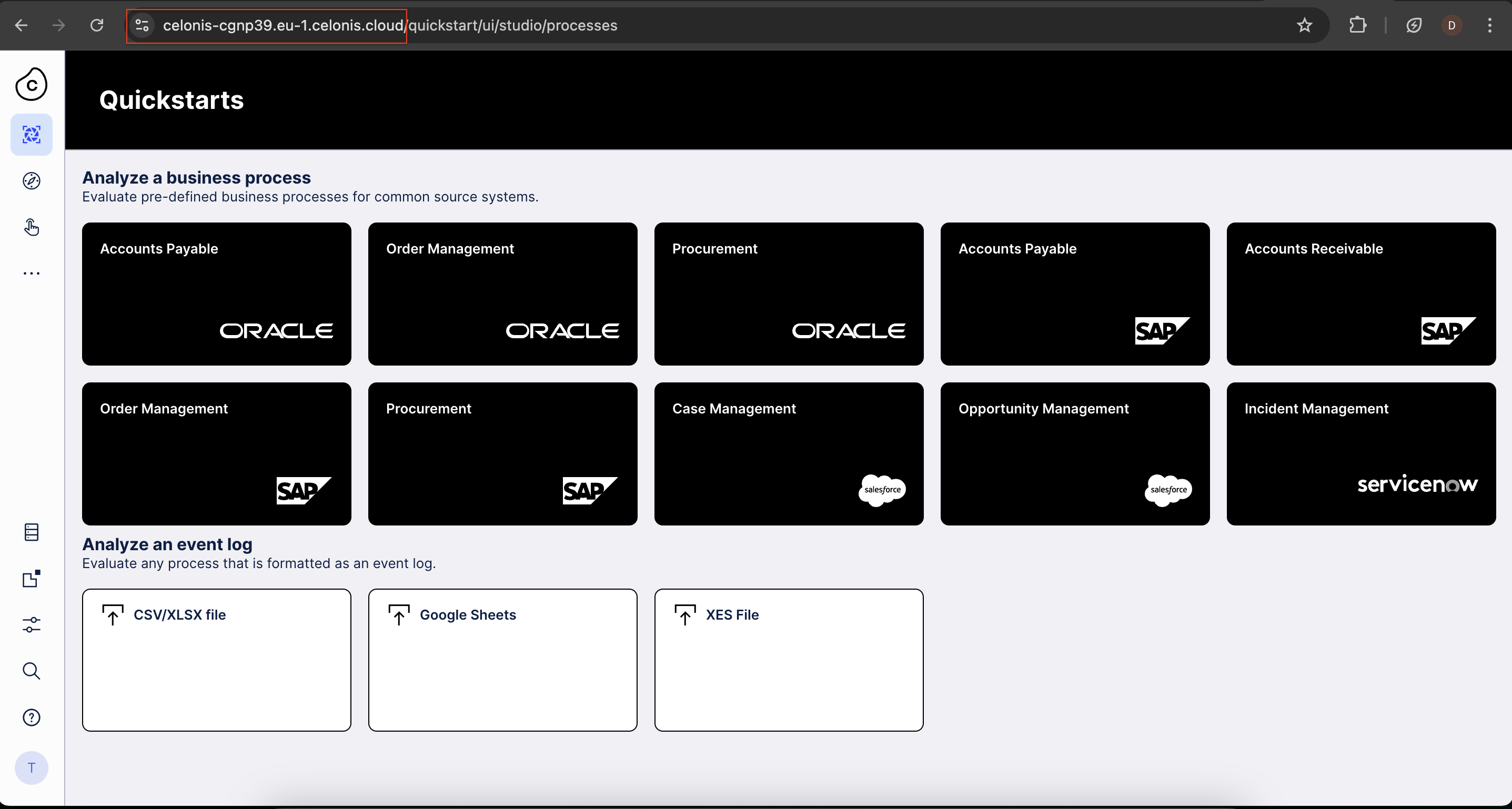Click the browser forward arrow
Image resolution: width=1512 pixels, height=809 pixels.
click(x=59, y=25)
